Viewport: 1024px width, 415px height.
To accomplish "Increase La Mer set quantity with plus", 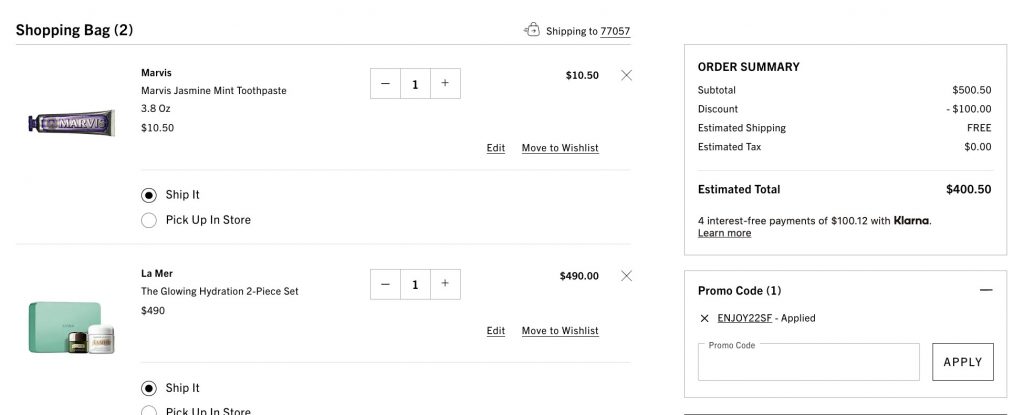I will 445,284.
